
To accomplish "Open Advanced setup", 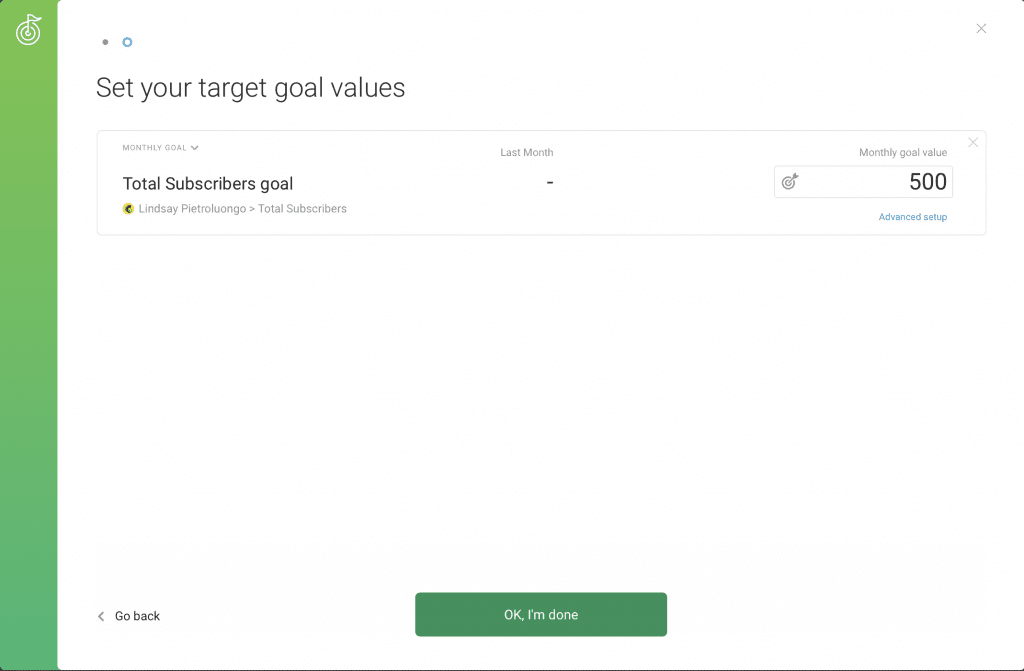I will pyautogui.click(x=912, y=217).
